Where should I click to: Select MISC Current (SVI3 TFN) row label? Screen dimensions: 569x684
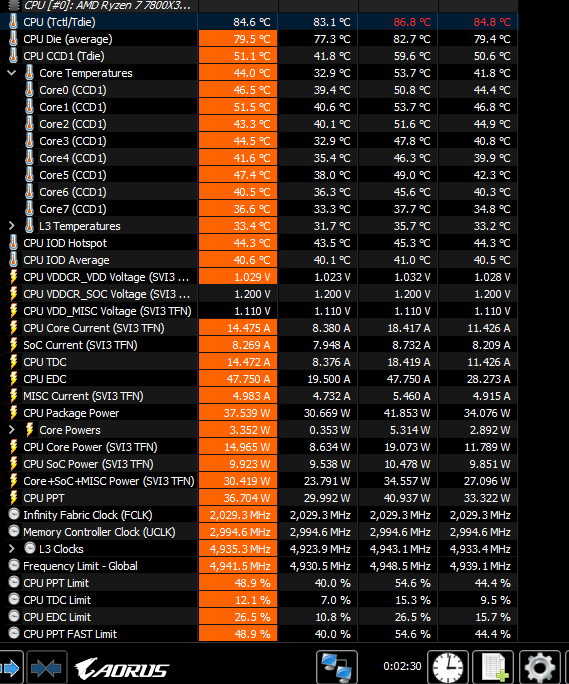(83, 396)
